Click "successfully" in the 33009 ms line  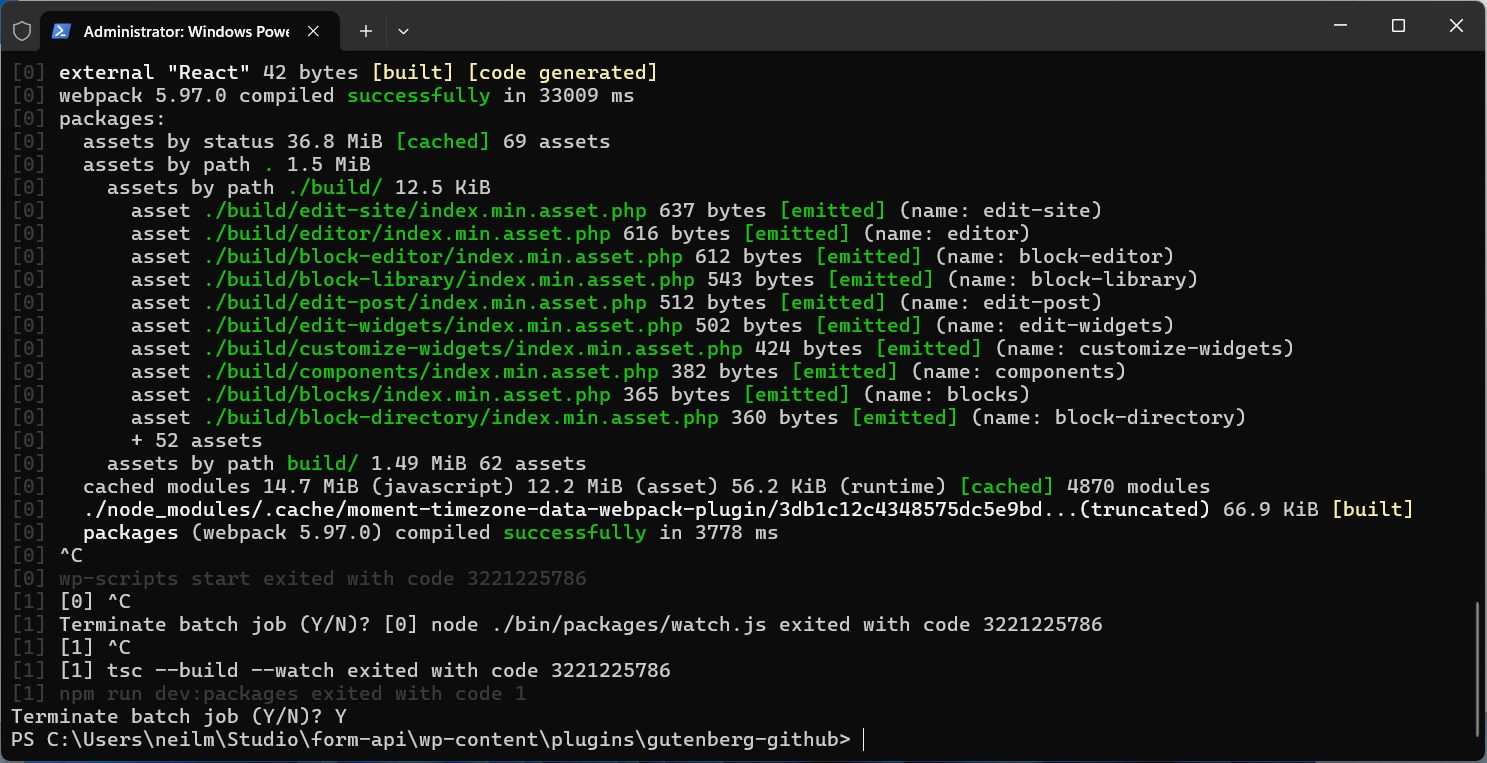[x=418, y=96]
